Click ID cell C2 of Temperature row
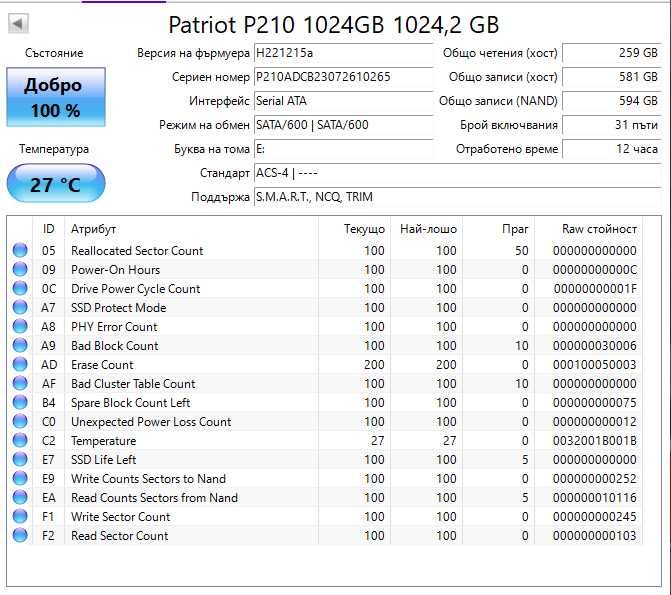Image resolution: width=671 pixels, height=595 pixels. 48,441
